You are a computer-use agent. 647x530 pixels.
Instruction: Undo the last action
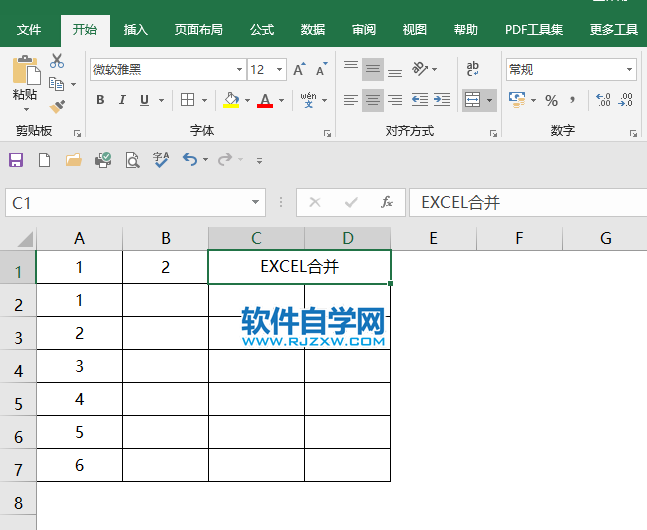point(190,159)
